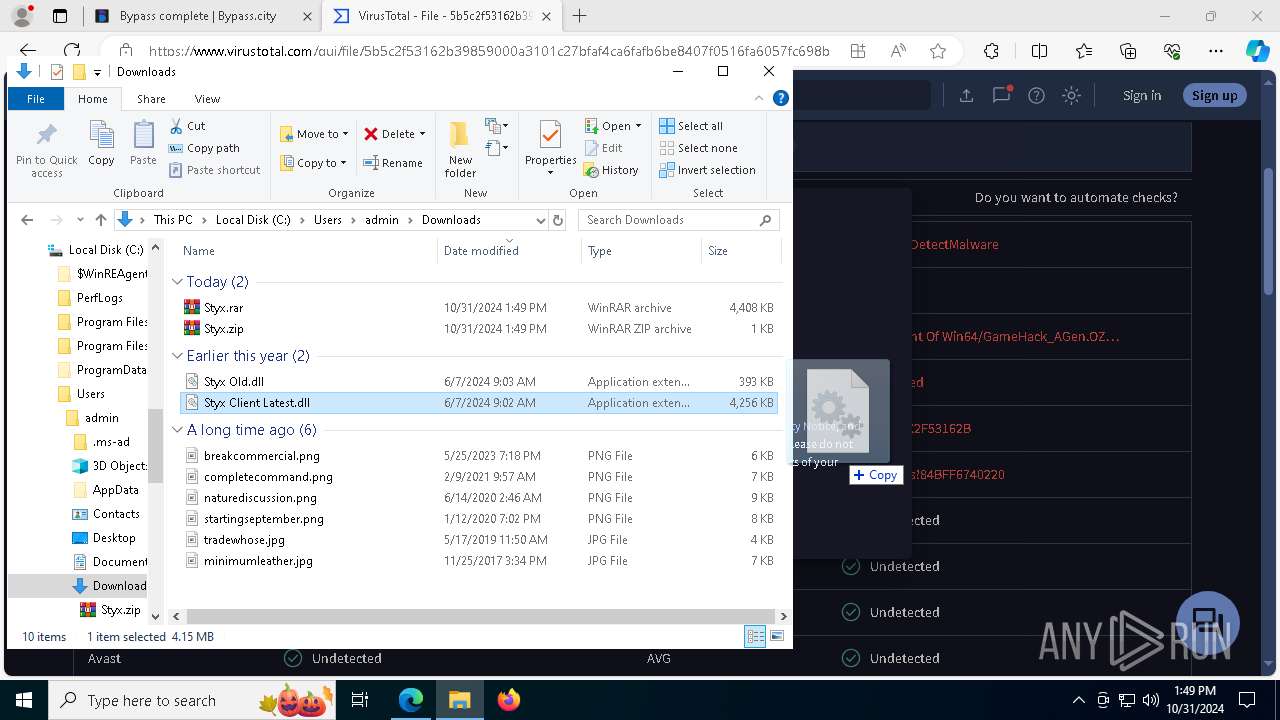Open Task View on taskbar
The image size is (1280, 720).
tap(361, 700)
